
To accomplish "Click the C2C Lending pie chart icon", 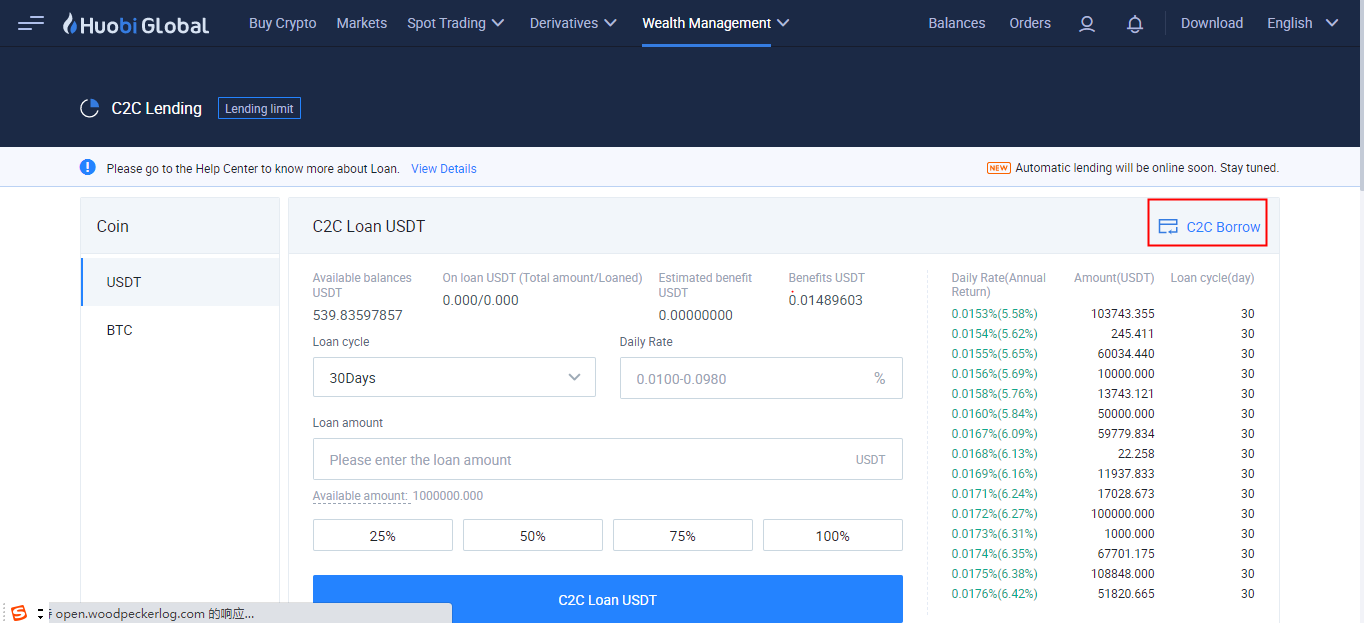I will pos(89,108).
